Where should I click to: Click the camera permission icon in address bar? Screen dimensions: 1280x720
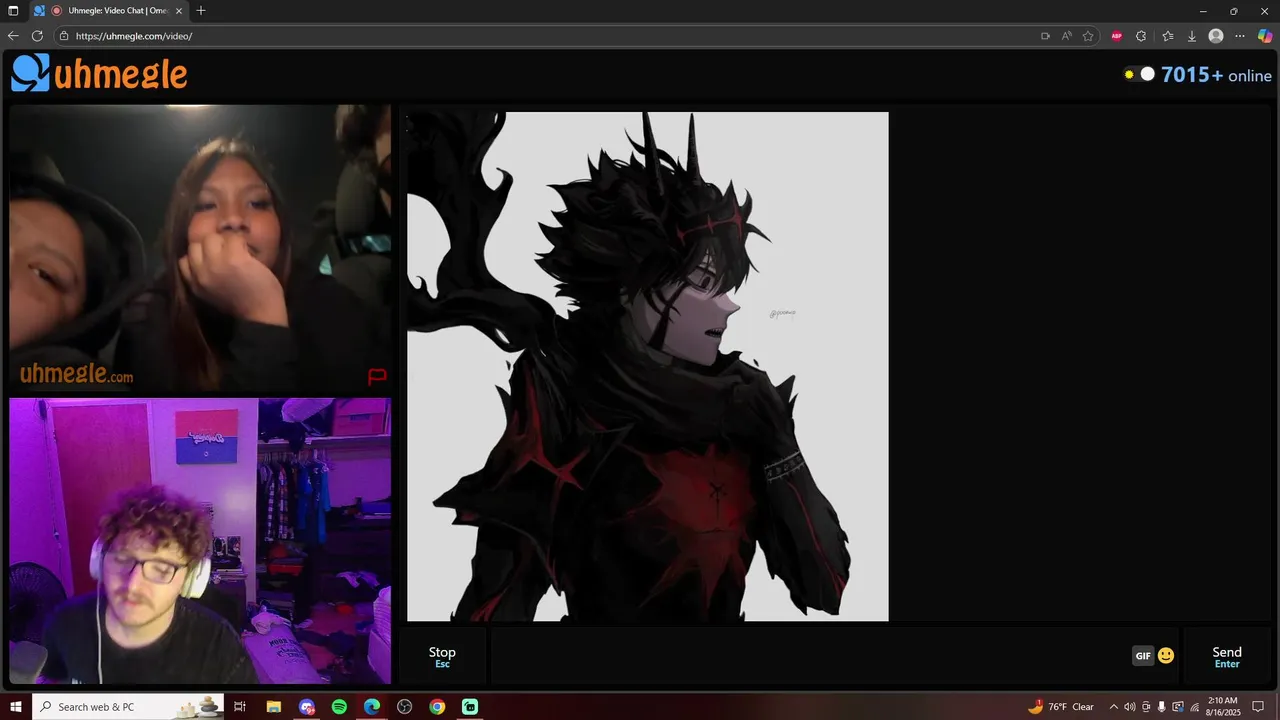tap(1045, 36)
